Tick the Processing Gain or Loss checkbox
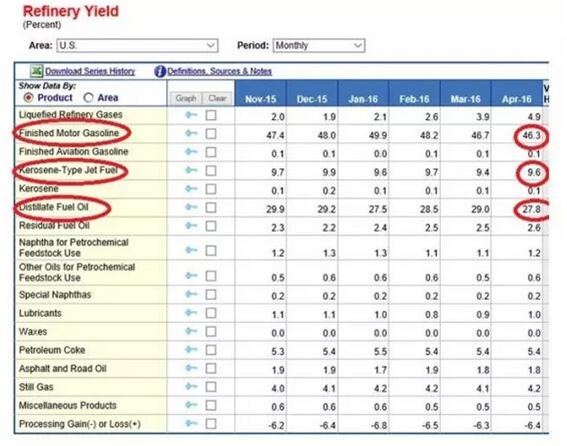 point(211,424)
